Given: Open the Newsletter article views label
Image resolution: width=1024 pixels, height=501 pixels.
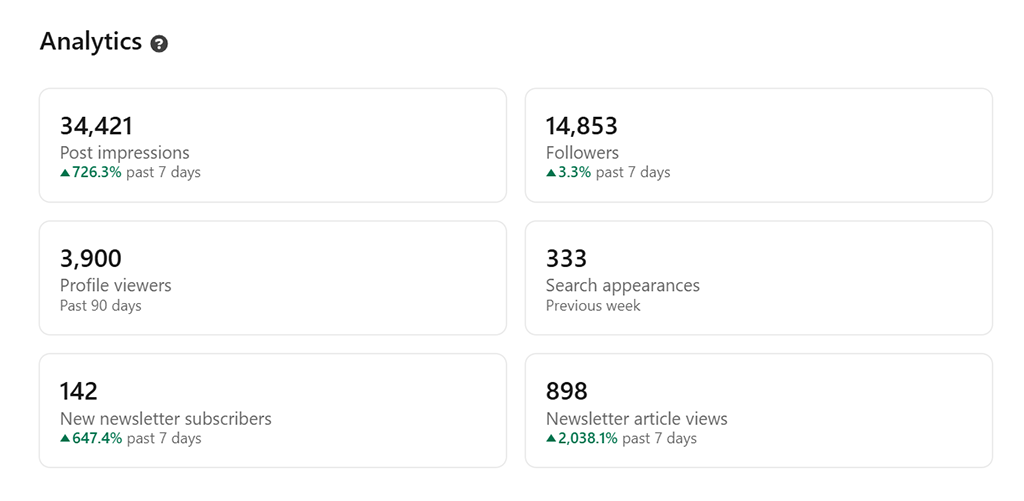Looking at the screenshot, I should (x=636, y=418).
